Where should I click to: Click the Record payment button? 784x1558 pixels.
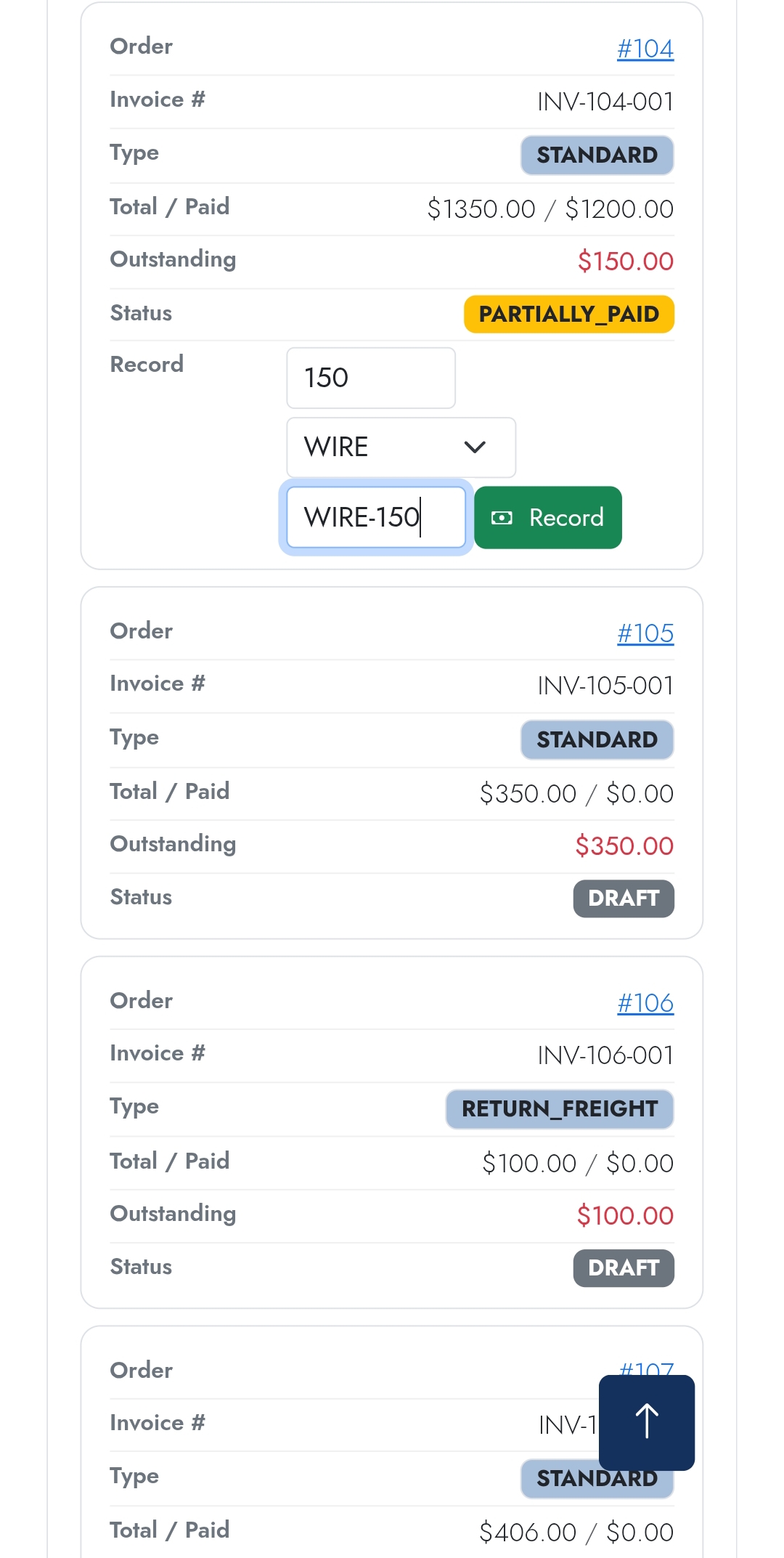(x=548, y=517)
